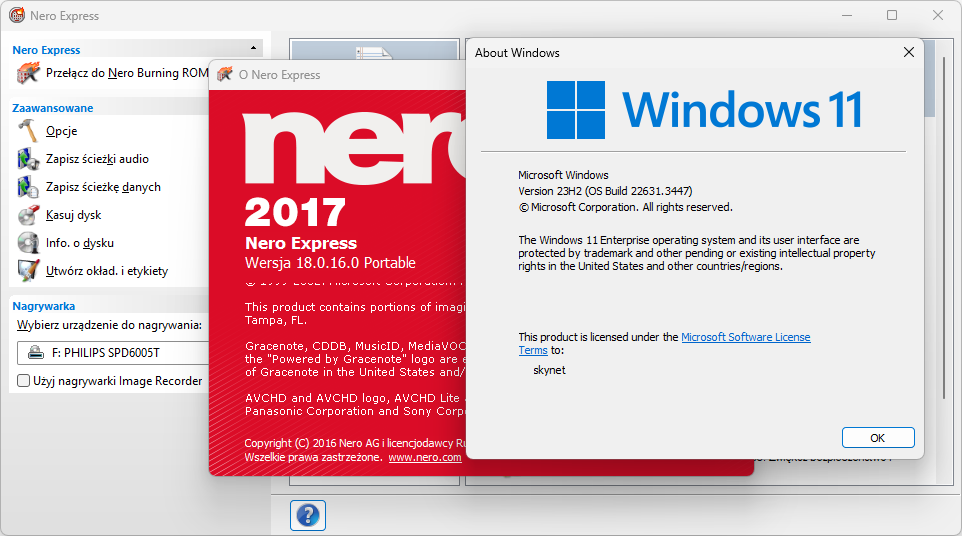The width and height of the screenshot is (962, 536).
Task: Click OK in About Windows dialog
Action: click(x=878, y=438)
